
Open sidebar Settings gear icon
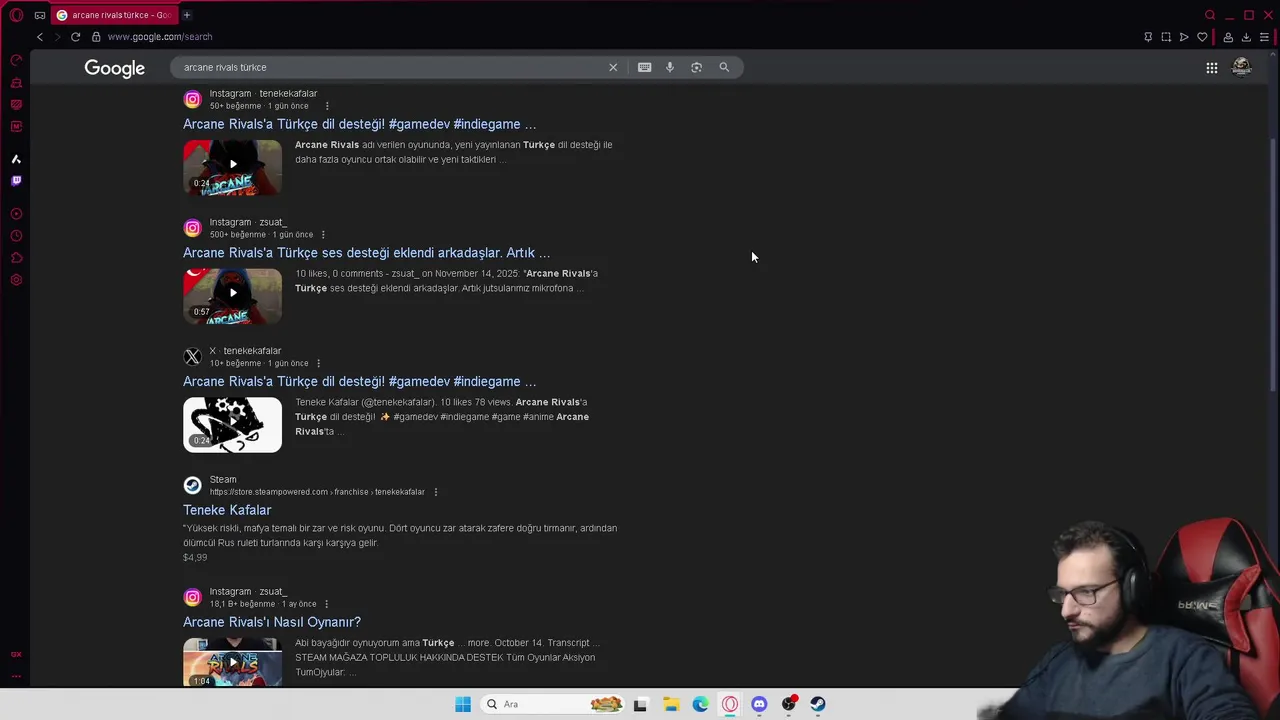pos(16,280)
